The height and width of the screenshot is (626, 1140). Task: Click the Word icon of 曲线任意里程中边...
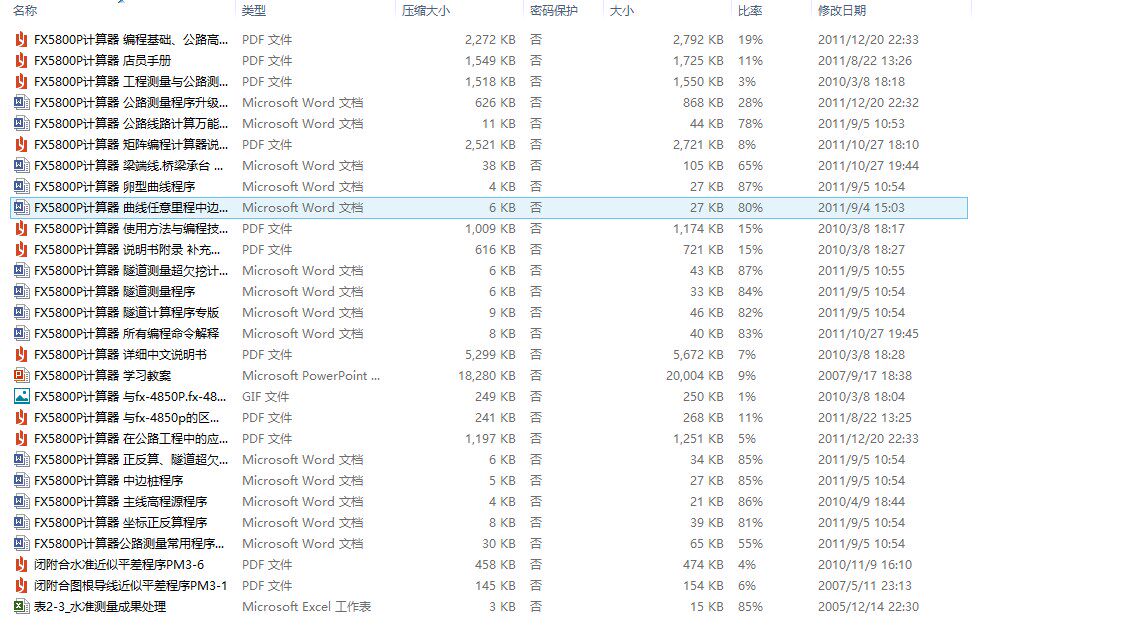click(22, 208)
